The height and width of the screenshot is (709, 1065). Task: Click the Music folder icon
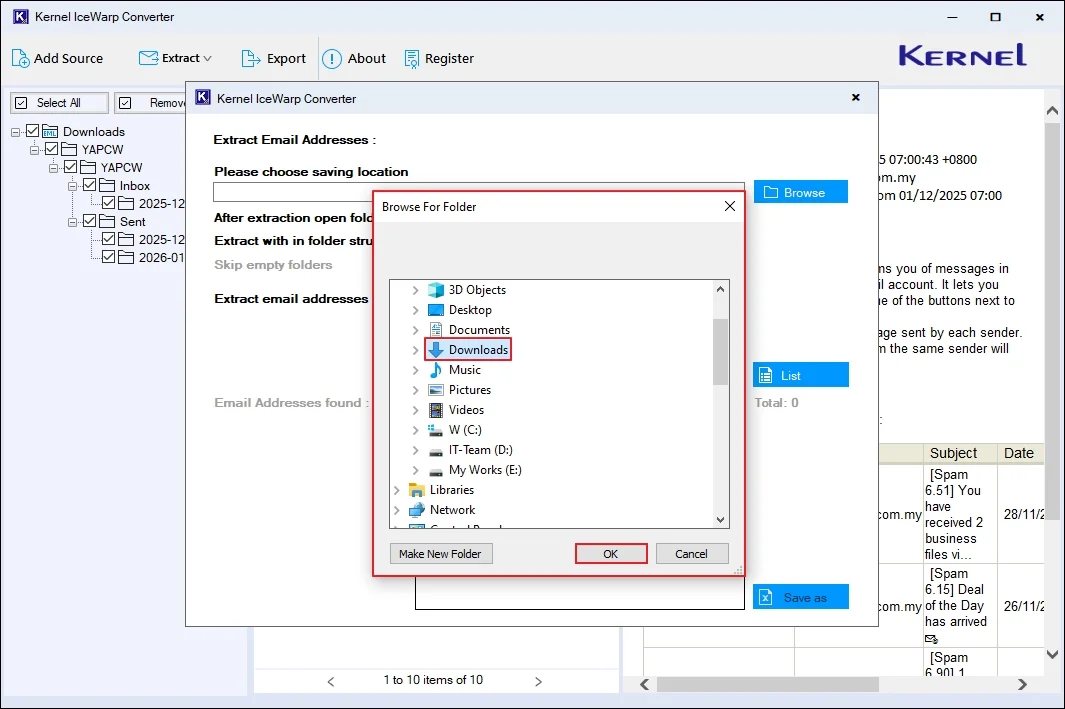[436, 370]
